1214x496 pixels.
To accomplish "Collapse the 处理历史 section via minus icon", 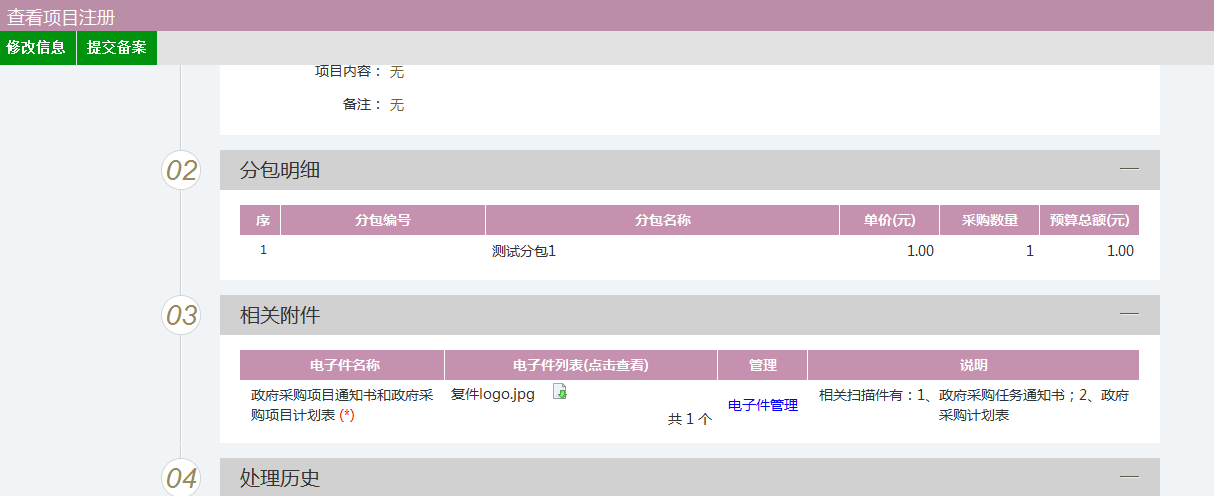I will click(1129, 477).
